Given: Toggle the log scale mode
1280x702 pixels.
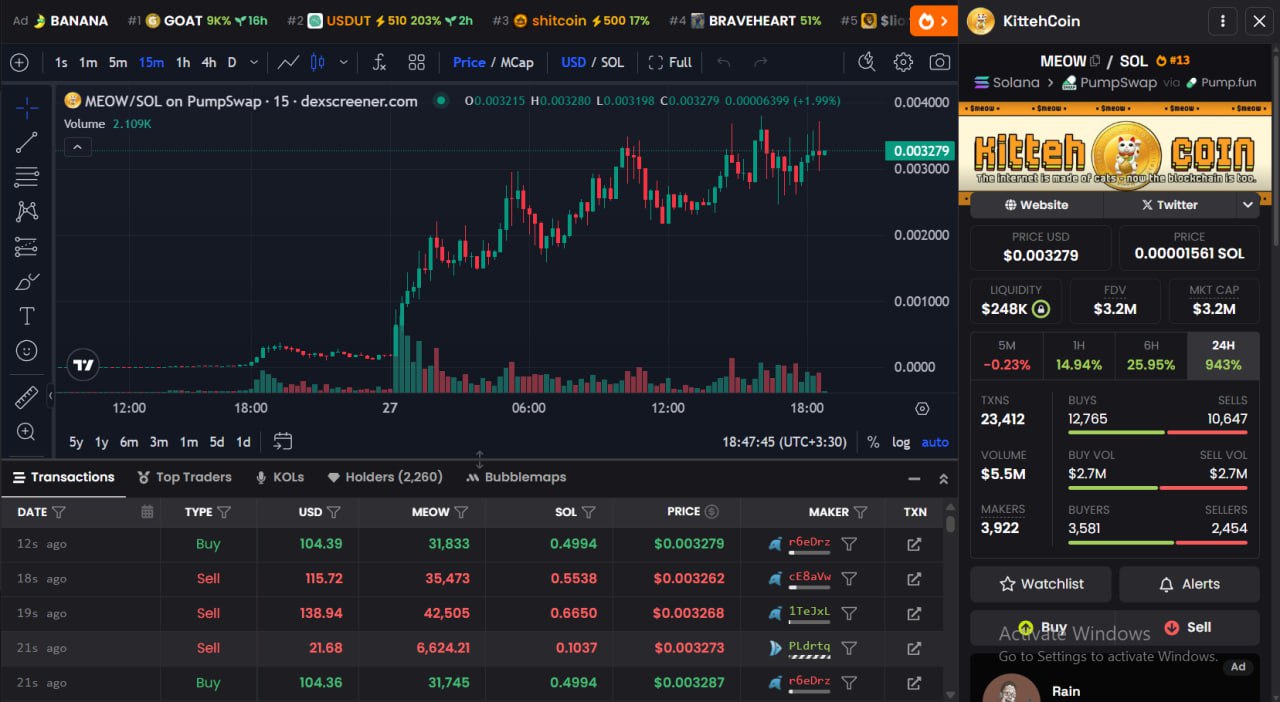Looking at the screenshot, I should coord(901,442).
